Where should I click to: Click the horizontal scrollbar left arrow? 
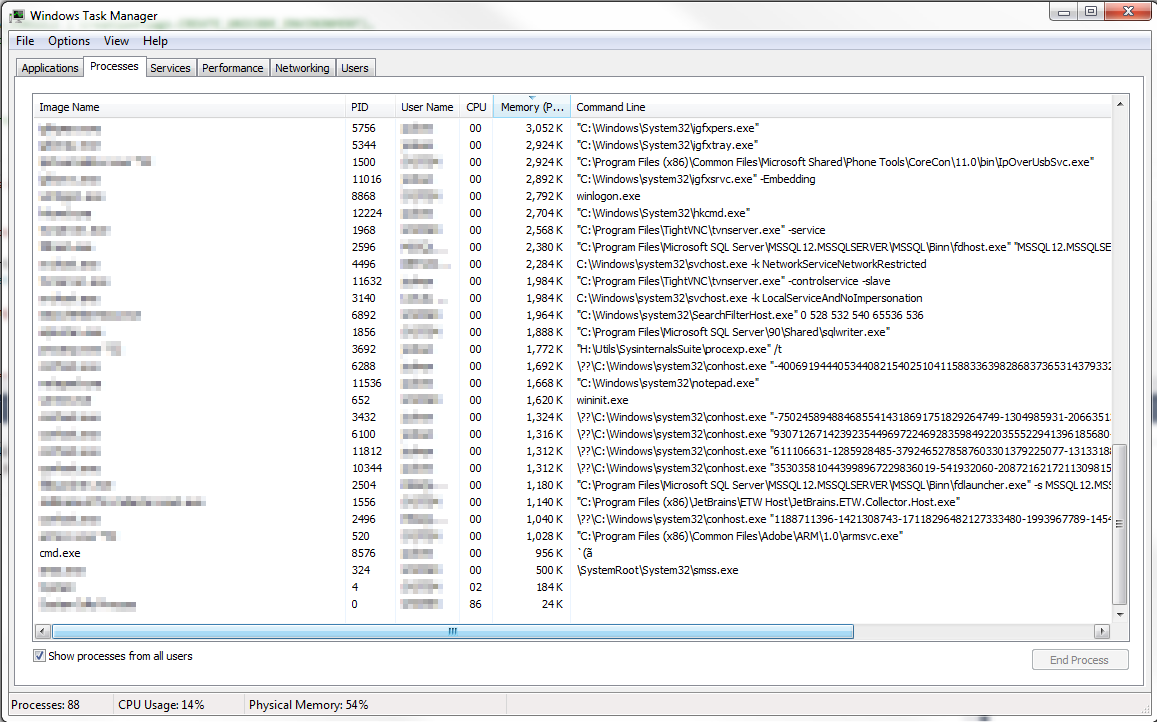(43, 631)
